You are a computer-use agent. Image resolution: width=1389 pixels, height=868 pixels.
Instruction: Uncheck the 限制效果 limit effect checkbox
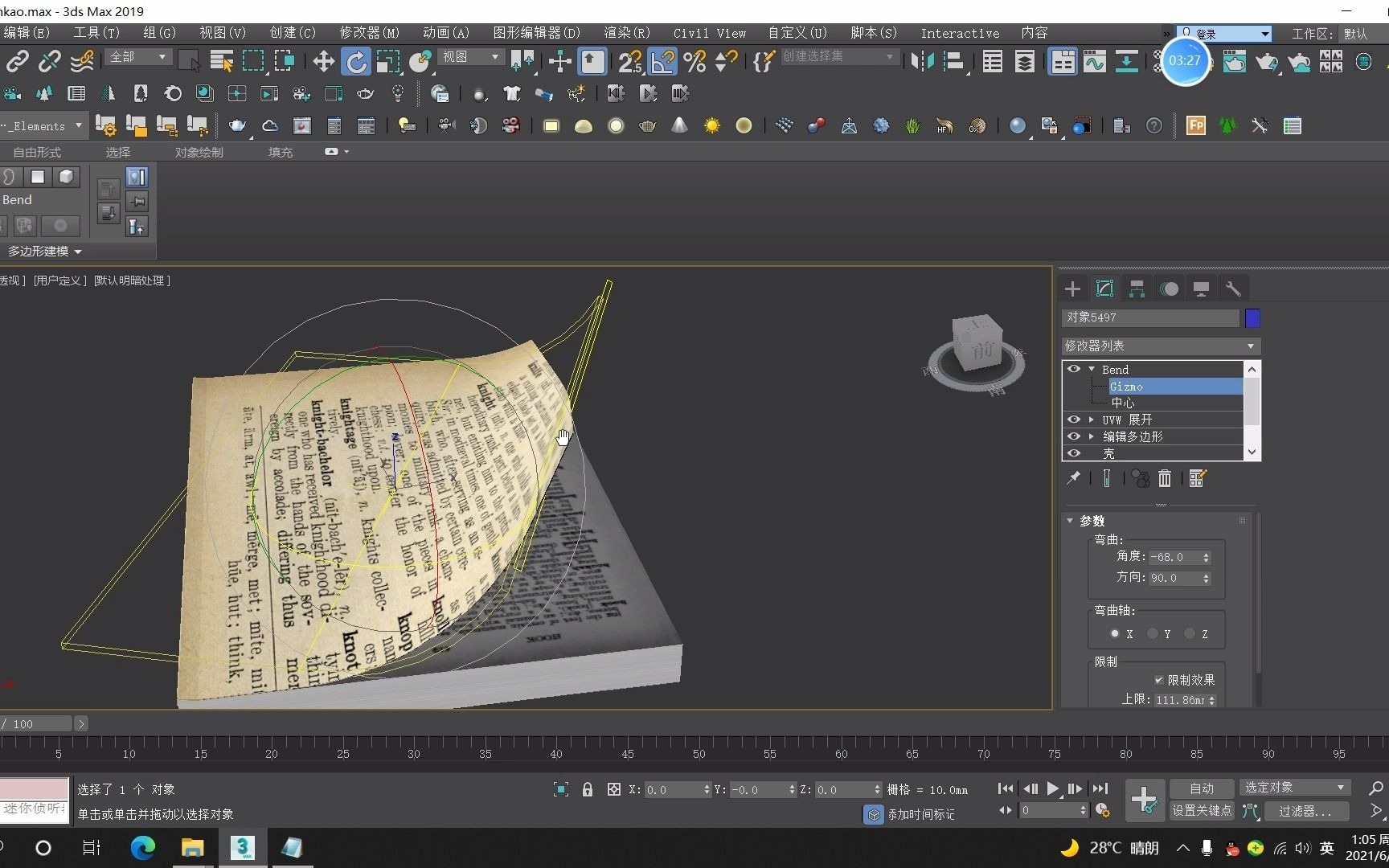click(1158, 680)
